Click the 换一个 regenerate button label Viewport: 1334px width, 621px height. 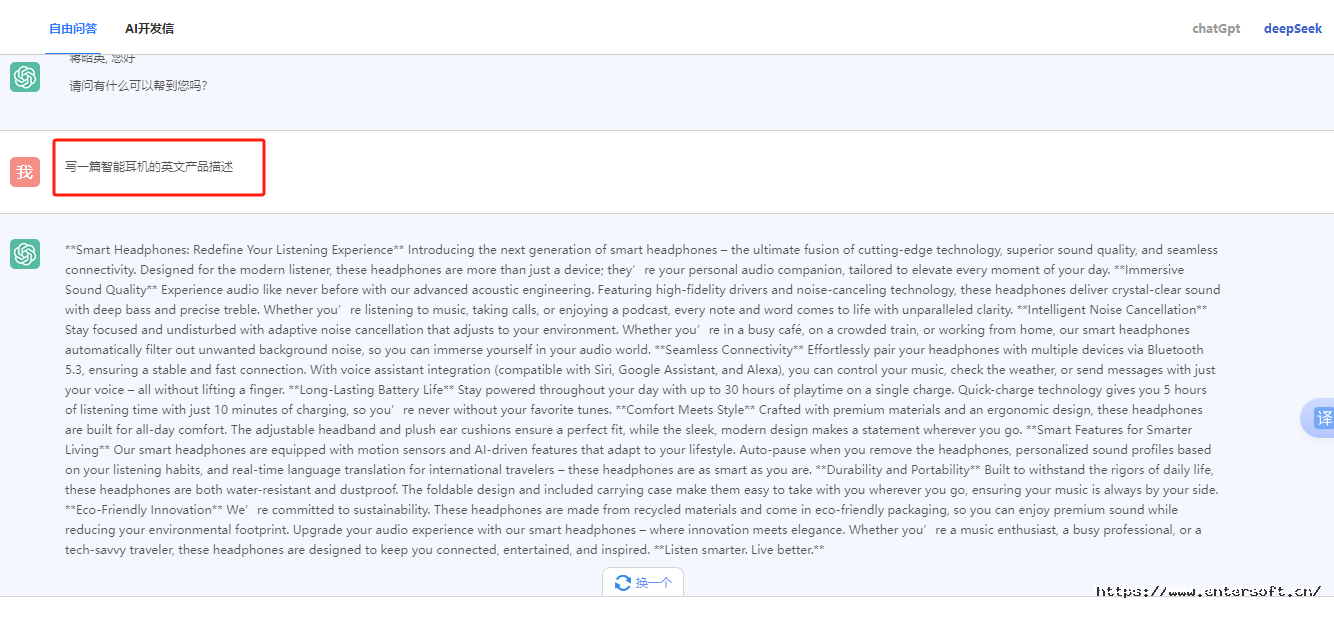click(x=654, y=582)
